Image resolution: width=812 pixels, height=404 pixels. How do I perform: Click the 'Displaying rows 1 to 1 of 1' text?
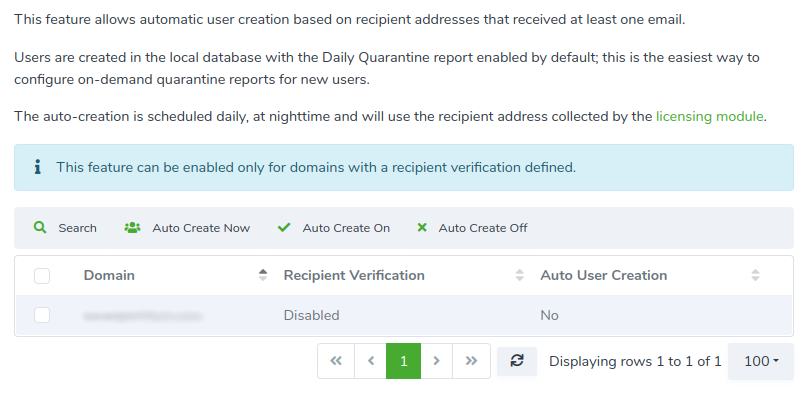pyautogui.click(x=635, y=361)
